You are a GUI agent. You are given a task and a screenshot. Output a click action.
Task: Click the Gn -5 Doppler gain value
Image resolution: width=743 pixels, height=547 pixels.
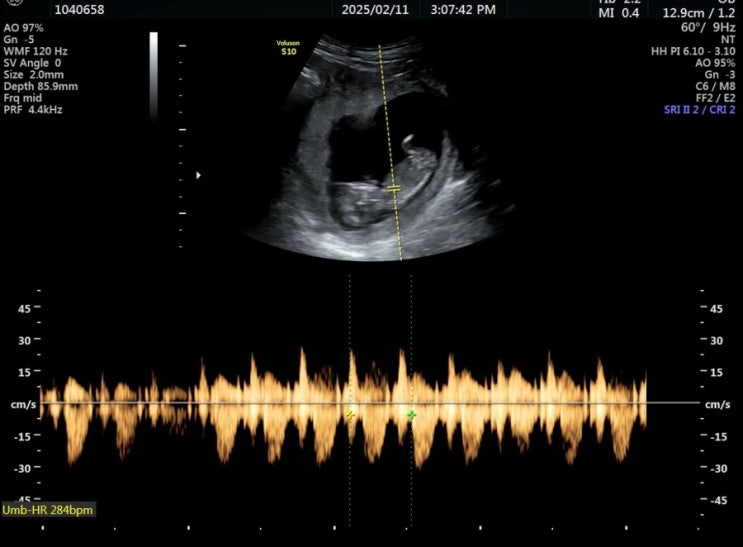pyautogui.click(x=19, y=40)
